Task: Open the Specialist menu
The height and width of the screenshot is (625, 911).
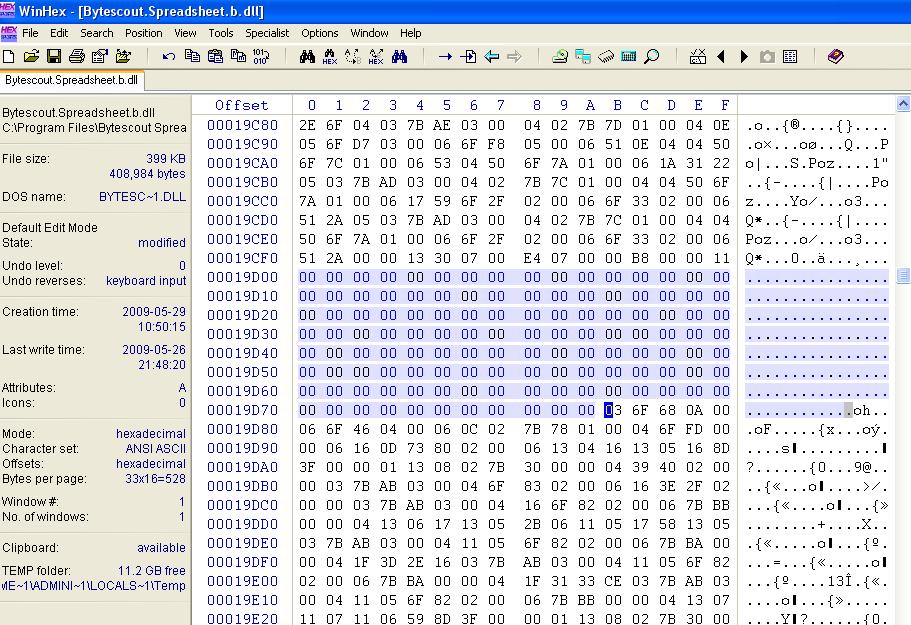Action: (x=267, y=33)
